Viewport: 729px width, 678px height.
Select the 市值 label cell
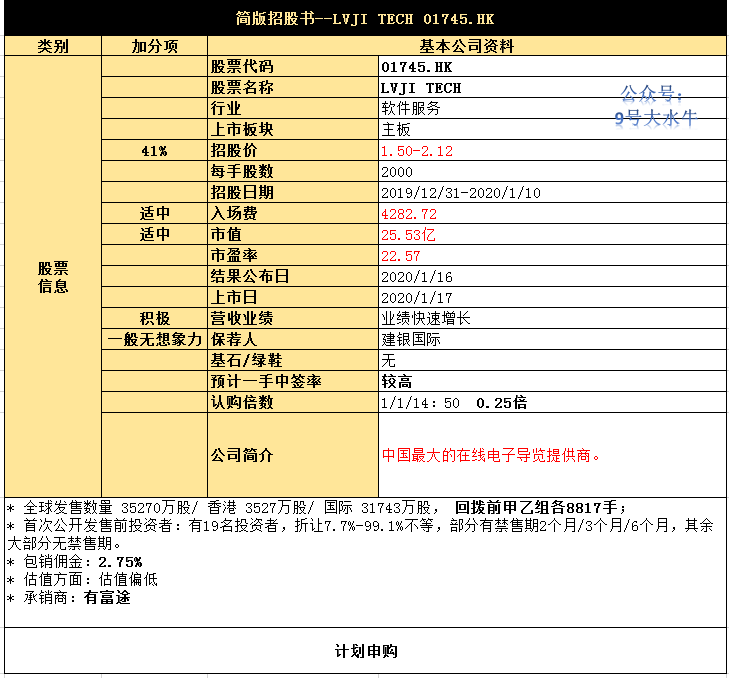[x=293, y=234]
